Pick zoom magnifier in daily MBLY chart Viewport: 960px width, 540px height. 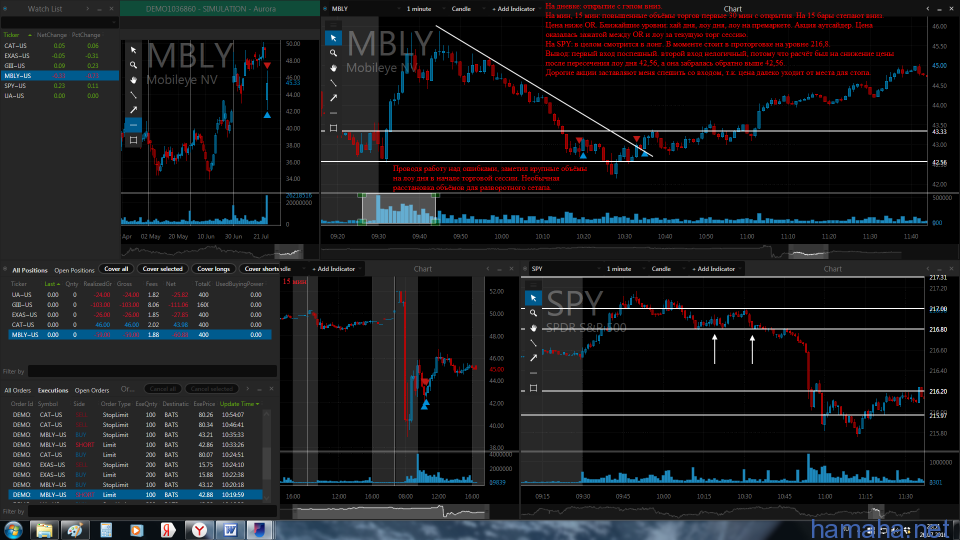[x=133, y=65]
